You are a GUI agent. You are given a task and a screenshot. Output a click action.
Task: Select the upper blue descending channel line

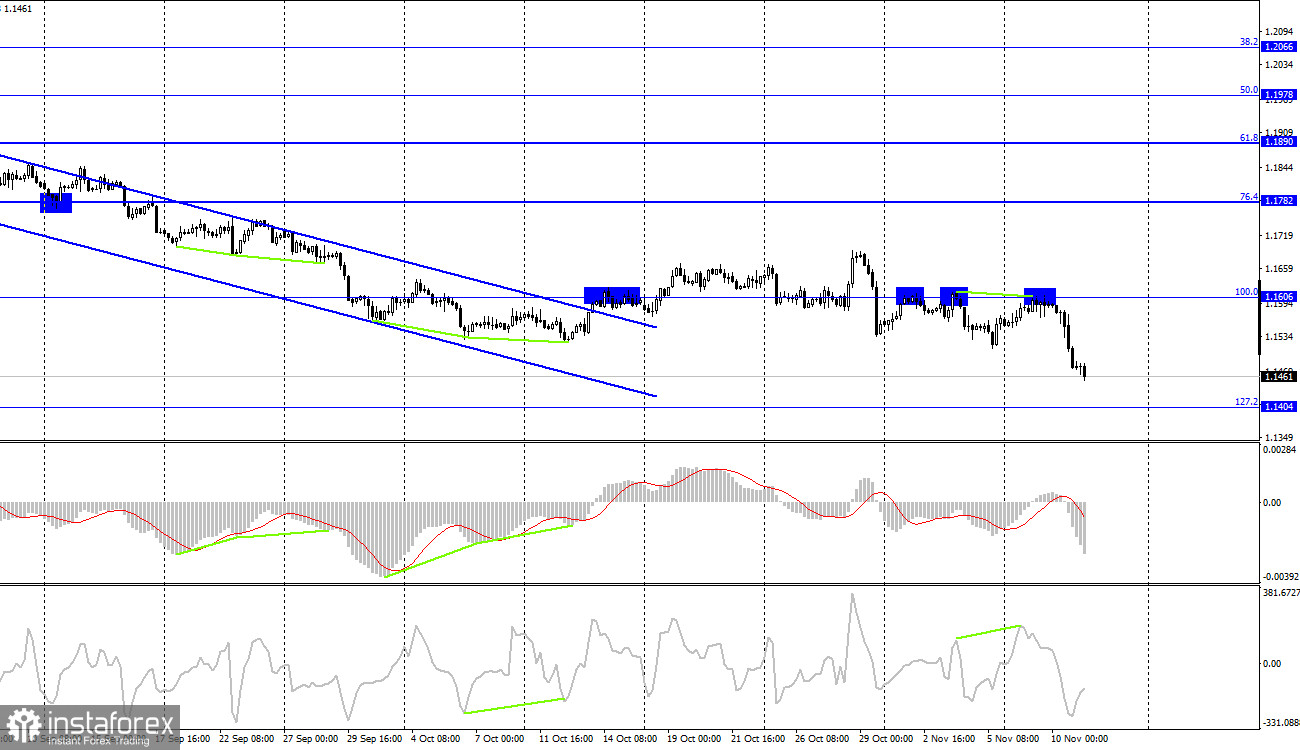tap(328, 240)
